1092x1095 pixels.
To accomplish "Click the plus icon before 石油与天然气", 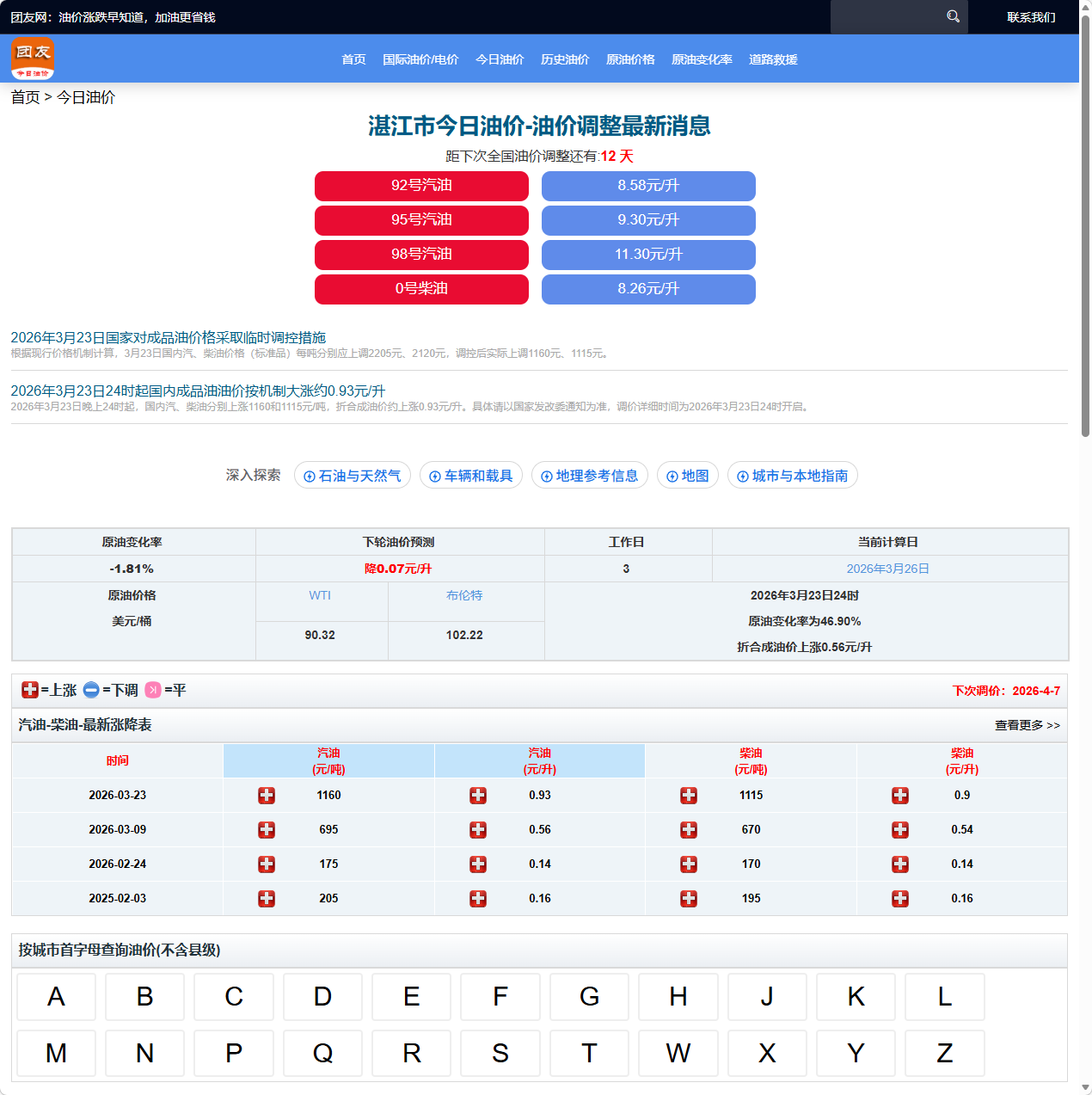I will pyautogui.click(x=308, y=475).
